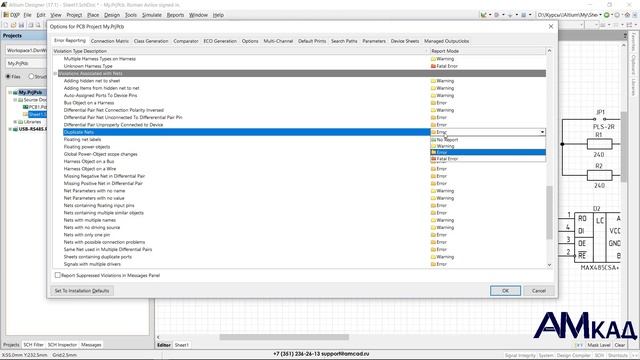Choose No Report in dropdown list
Screen dimensions: 640x360
[x=488, y=140]
